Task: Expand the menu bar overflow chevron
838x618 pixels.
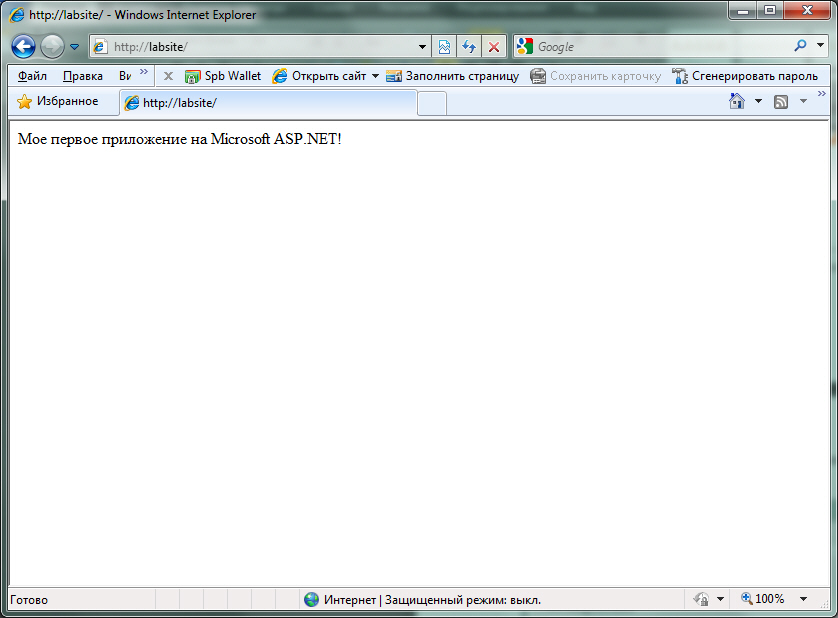Action: click(x=144, y=72)
